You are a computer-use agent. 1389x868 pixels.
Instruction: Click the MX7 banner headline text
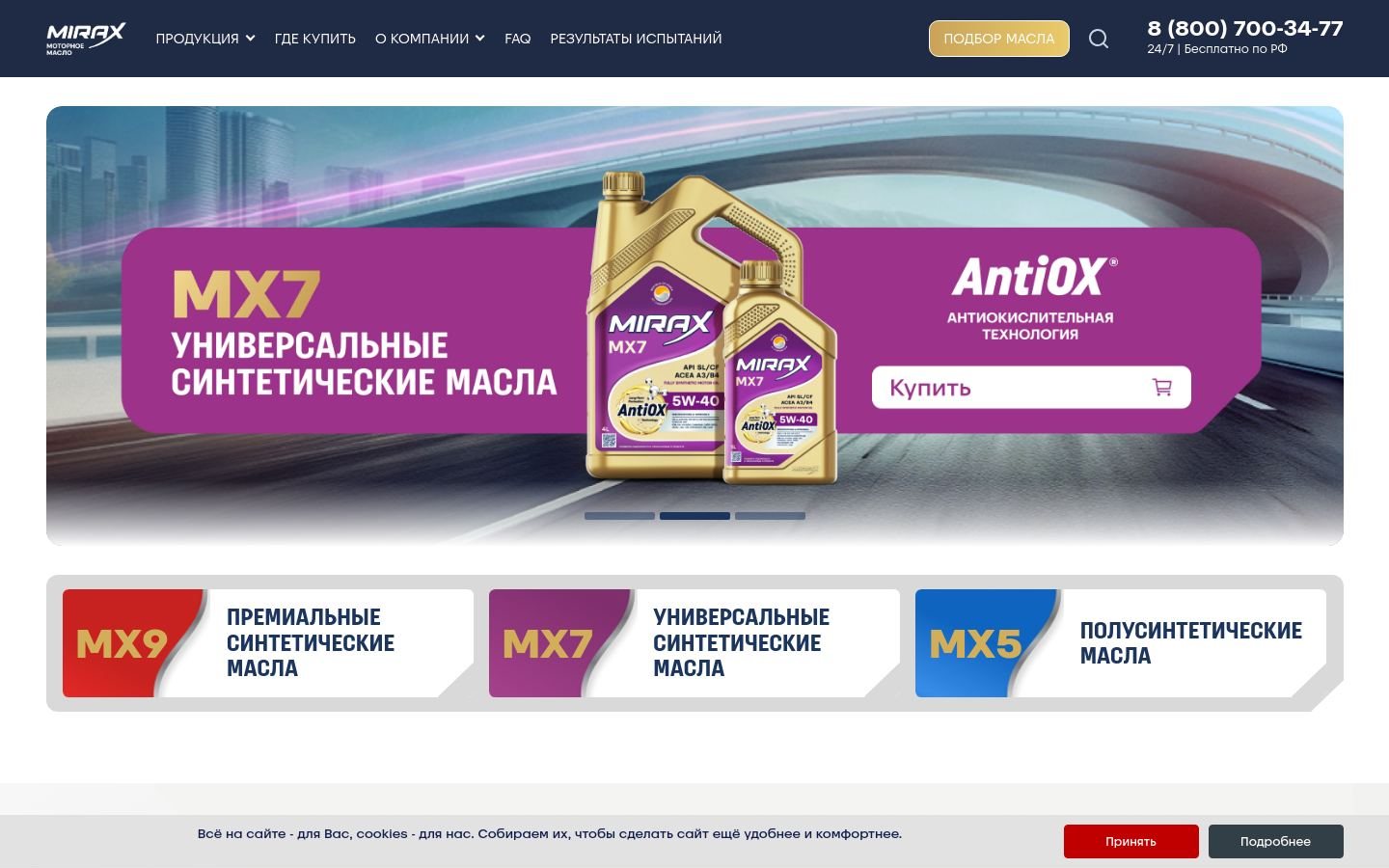246,295
